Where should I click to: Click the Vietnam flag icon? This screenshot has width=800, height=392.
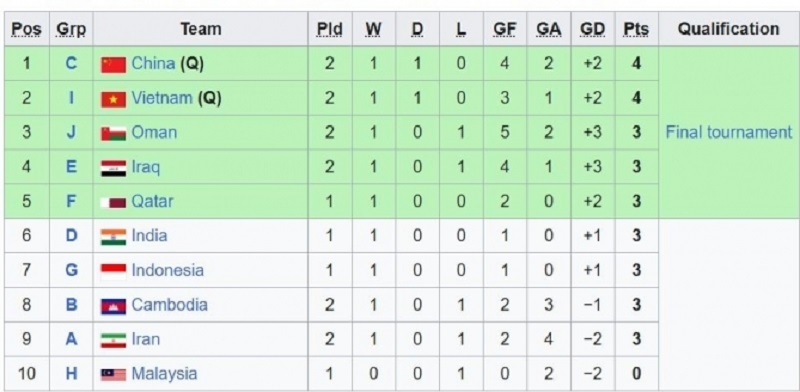pyautogui.click(x=113, y=99)
